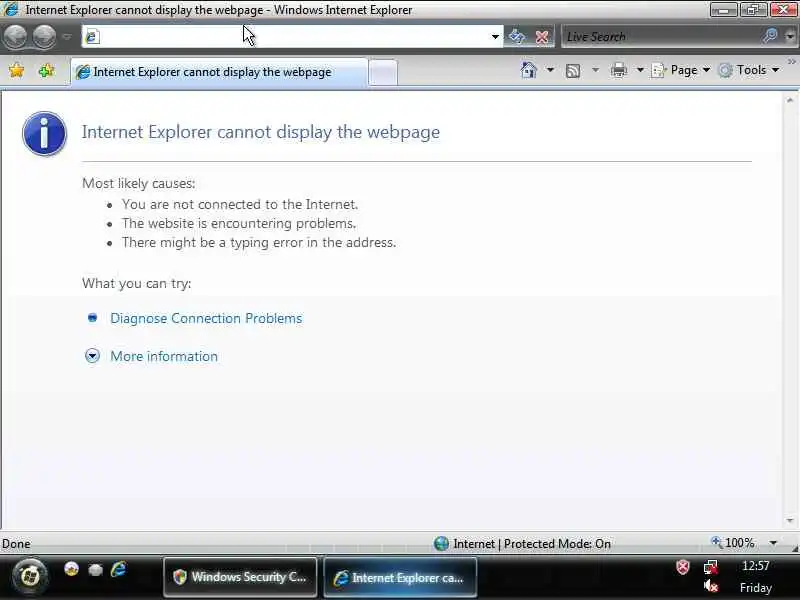Expand the Home button dropdown arrow

[x=550, y=70]
